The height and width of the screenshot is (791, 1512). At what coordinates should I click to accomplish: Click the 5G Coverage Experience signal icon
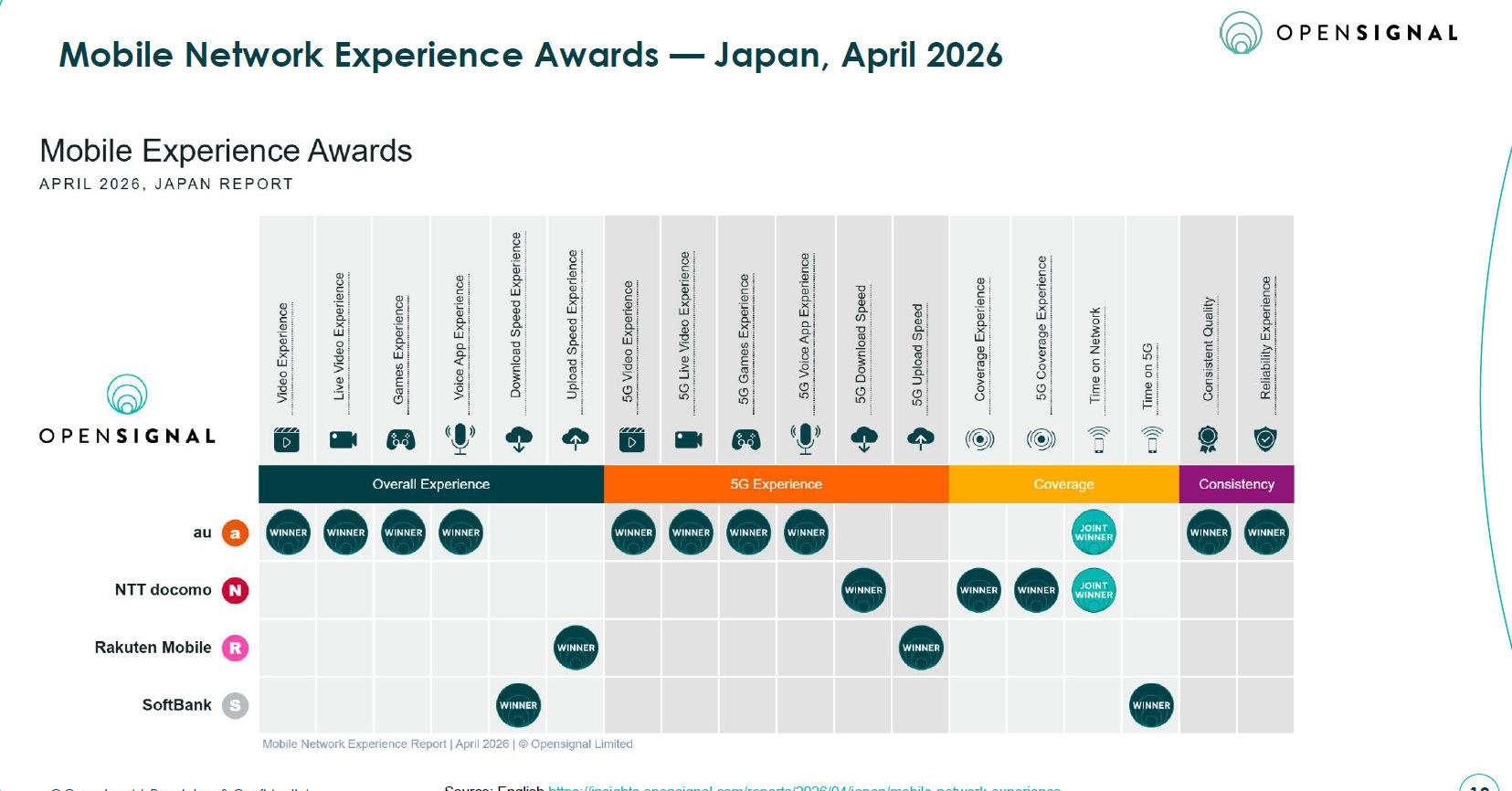[x=1041, y=439]
